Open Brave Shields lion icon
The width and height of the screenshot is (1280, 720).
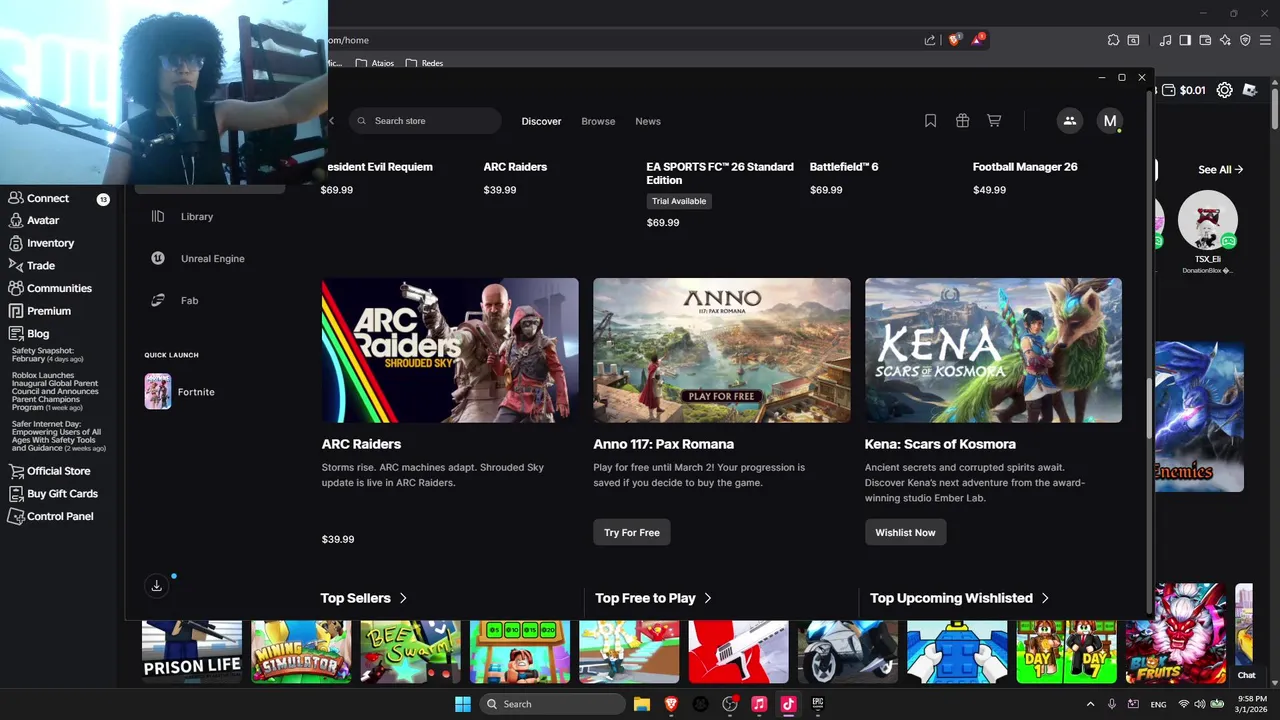pos(954,40)
